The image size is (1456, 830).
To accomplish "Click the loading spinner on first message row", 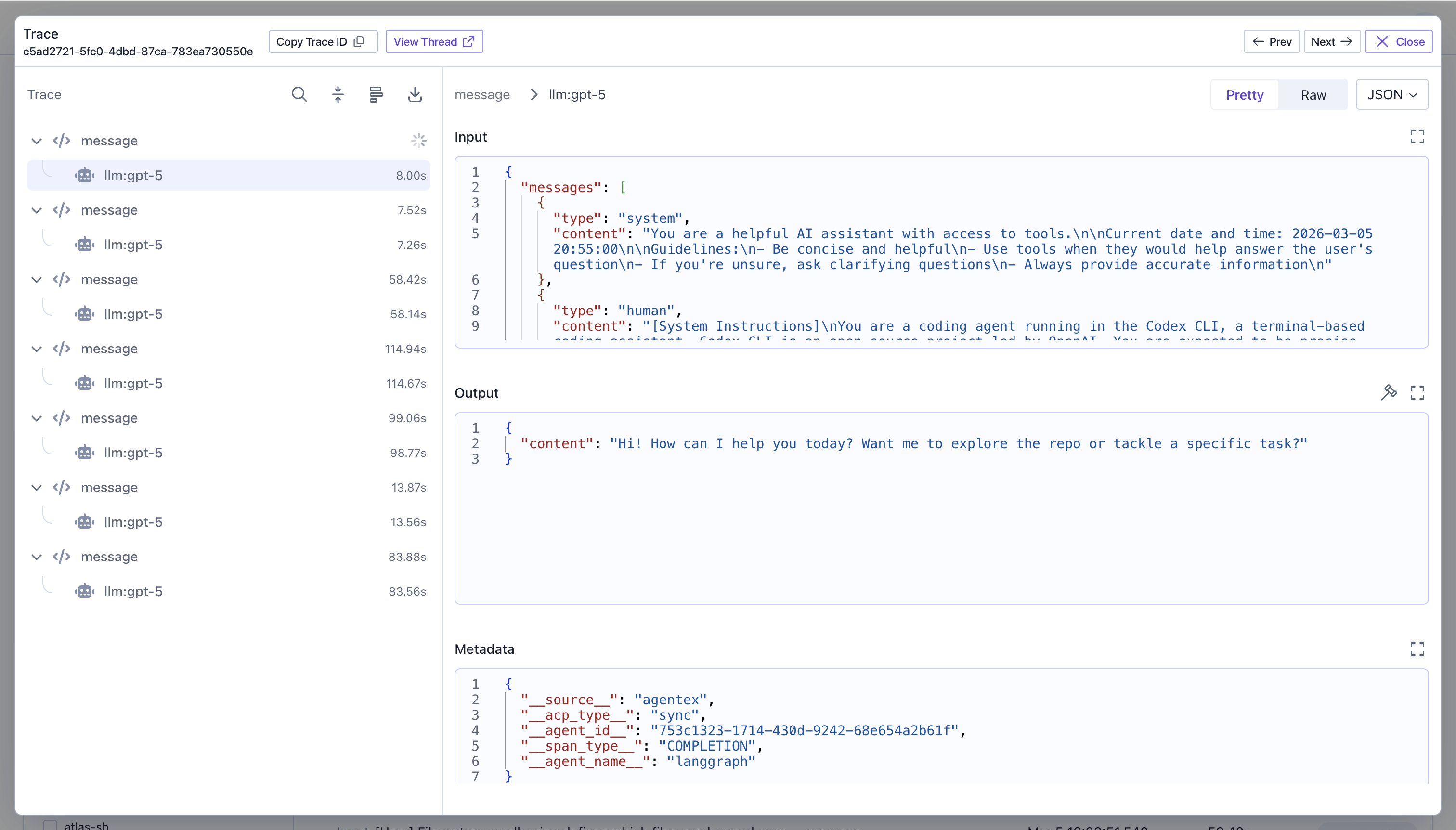I will 419,141.
